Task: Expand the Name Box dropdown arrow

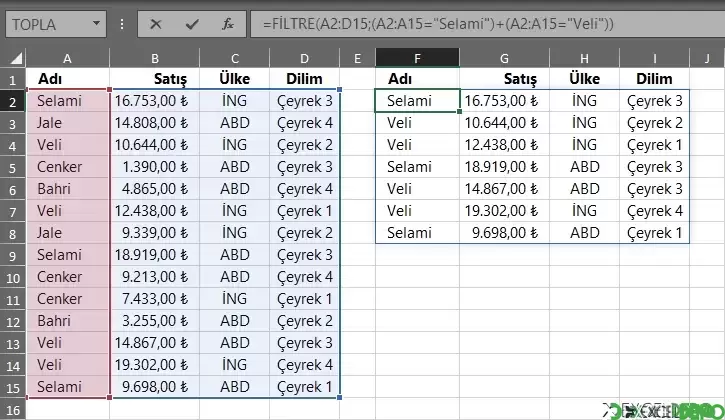Action: (96, 23)
